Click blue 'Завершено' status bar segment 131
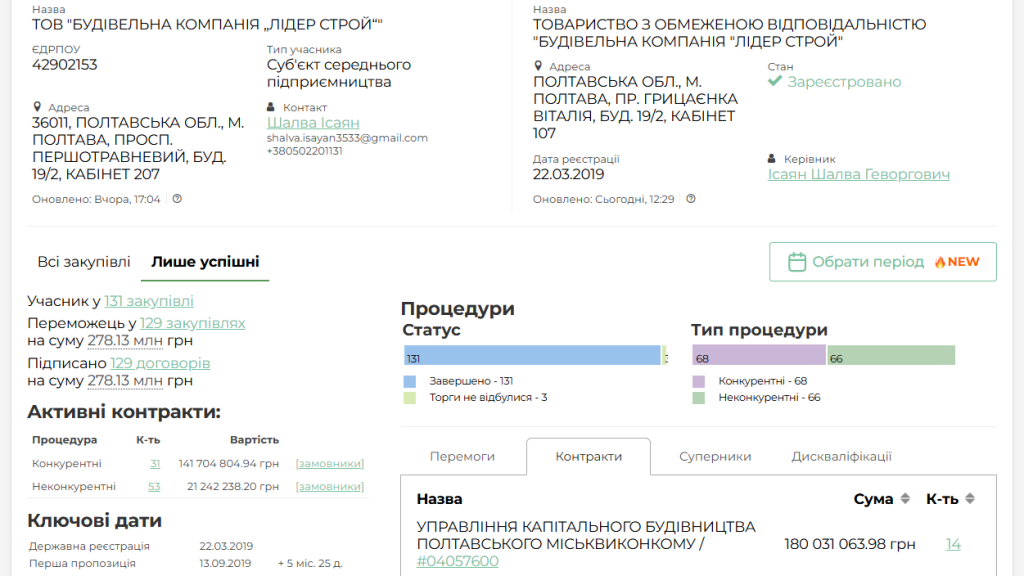The height and width of the screenshot is (576, 1024). [x=532, y=355]
